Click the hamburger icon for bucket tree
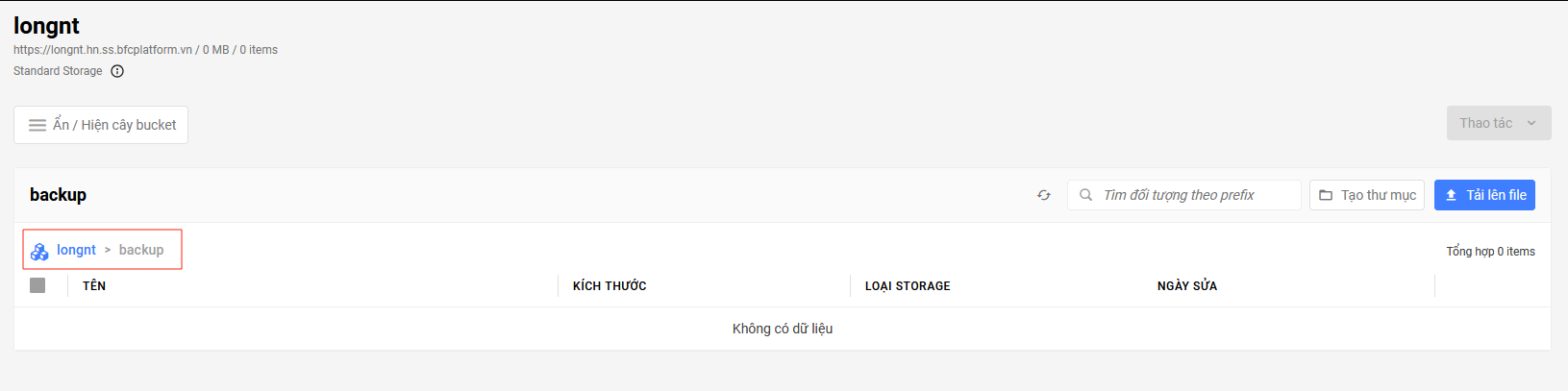Screen dimensions: 1568x391 pos(37,125)
